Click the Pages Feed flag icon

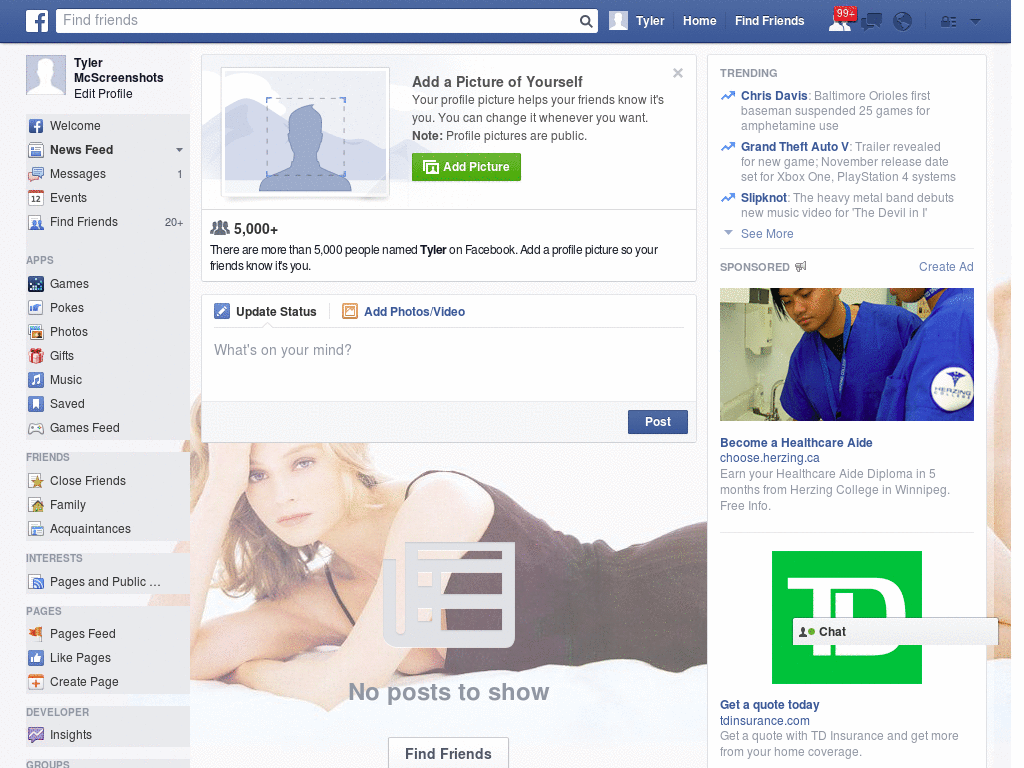36,633
